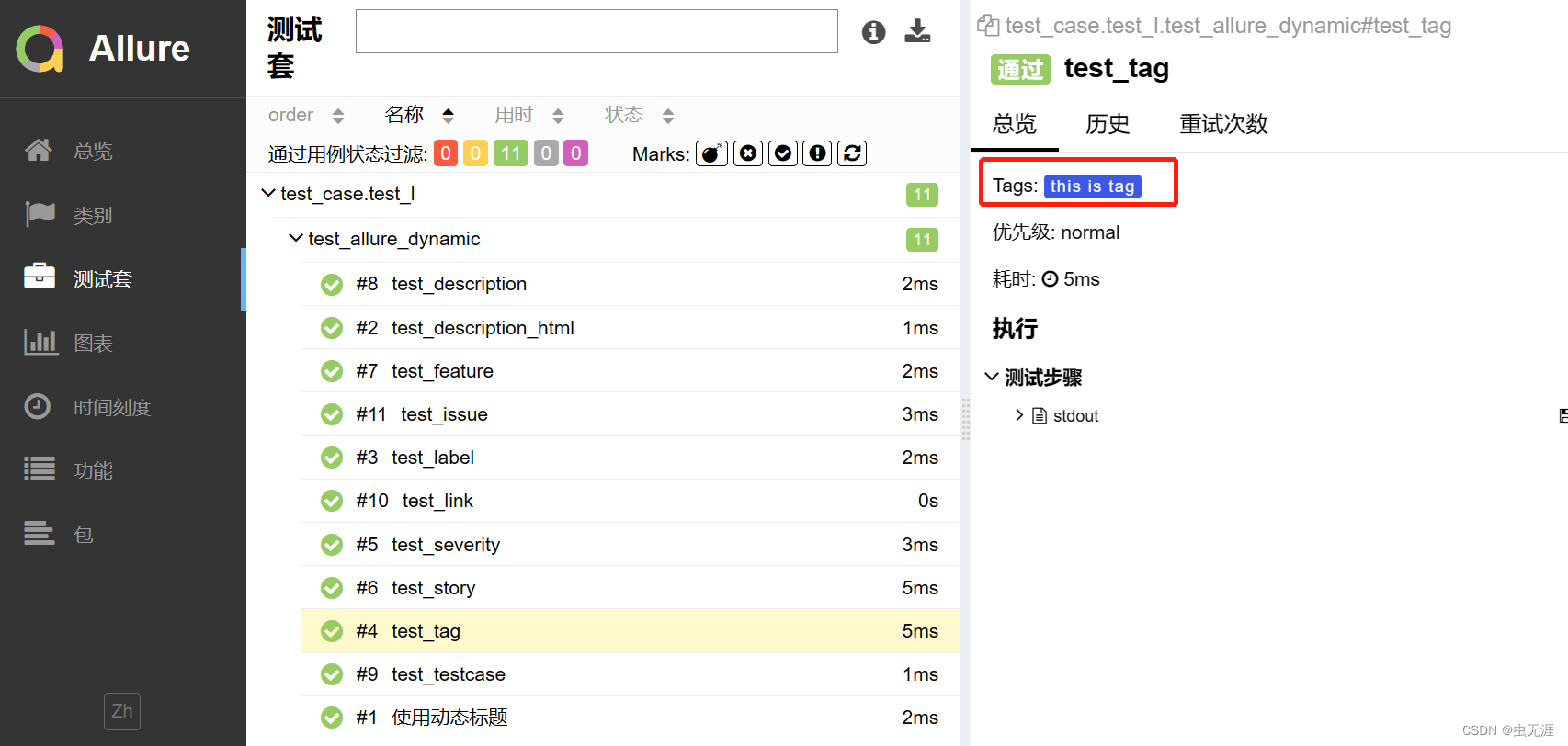Click passed status icon of test_description_html

pyautogui.click(x=332, y=328)
